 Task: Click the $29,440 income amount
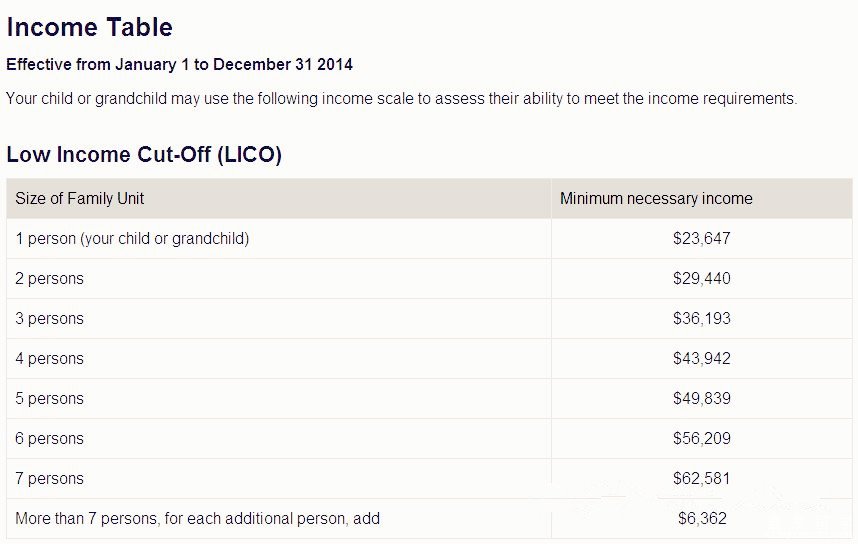pos(702,279)
